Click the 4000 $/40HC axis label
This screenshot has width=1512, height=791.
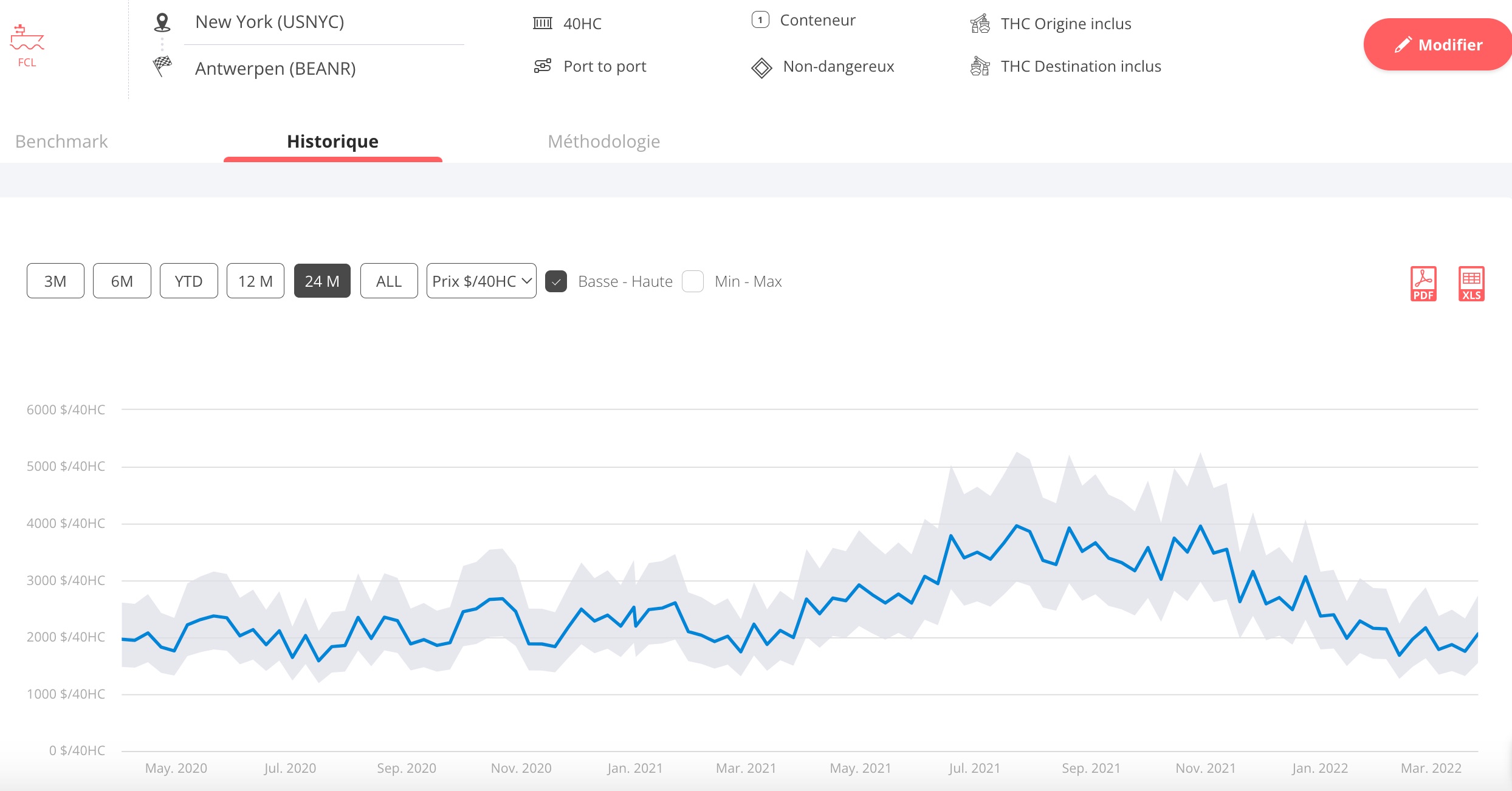[x=66, y=523]
